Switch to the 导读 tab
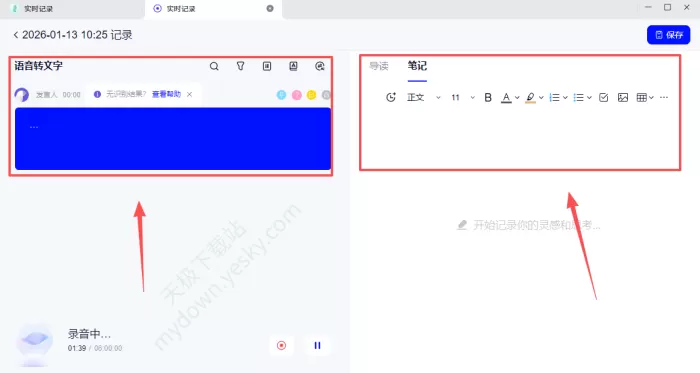700x373 pixels. click(x=379, y=66)
